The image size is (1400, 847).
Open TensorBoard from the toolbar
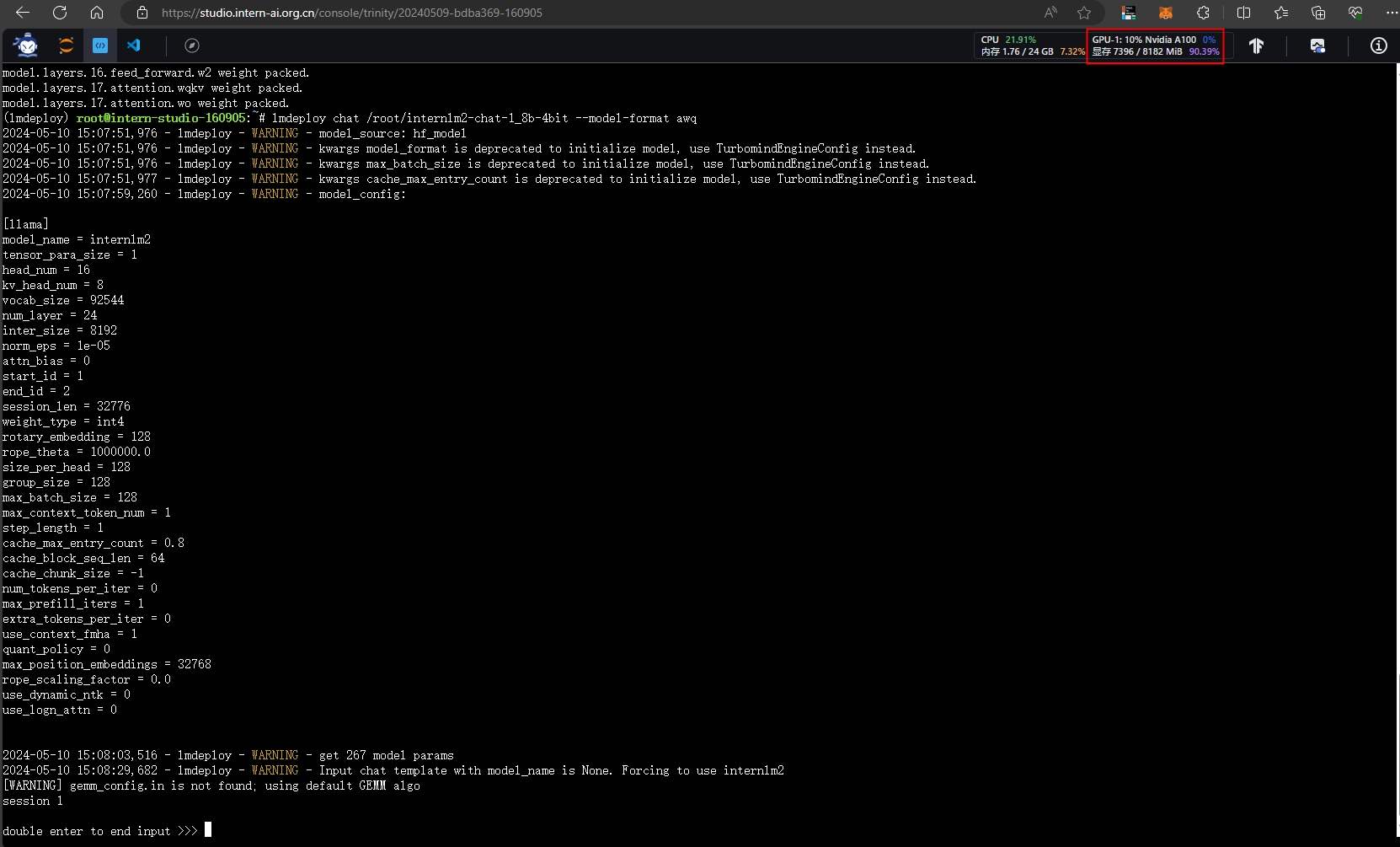[1256, 46]
